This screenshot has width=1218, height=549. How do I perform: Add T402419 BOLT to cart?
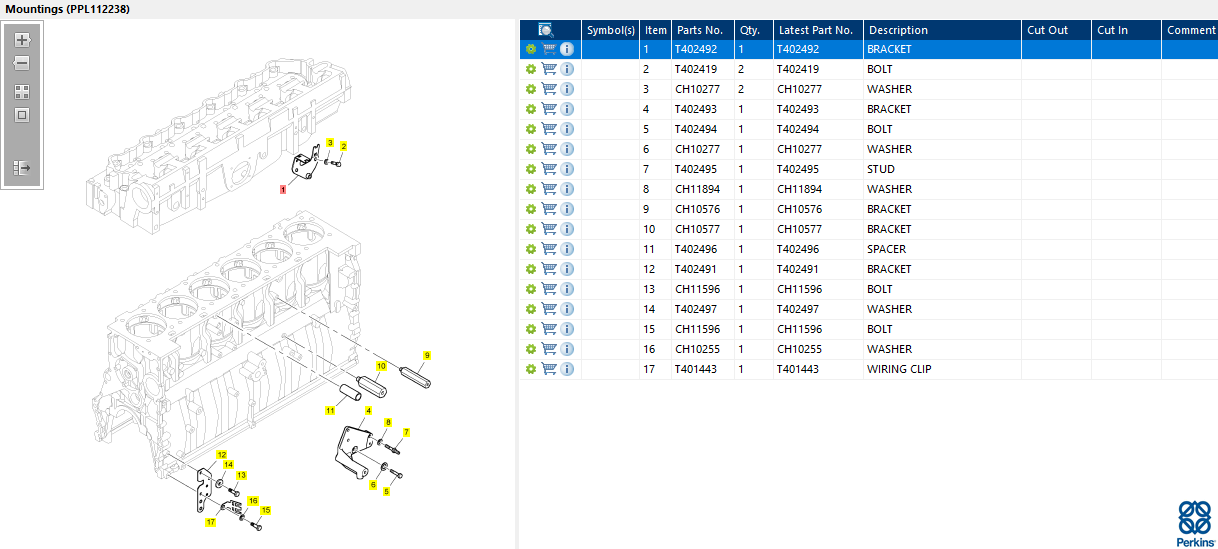[549, 69]
